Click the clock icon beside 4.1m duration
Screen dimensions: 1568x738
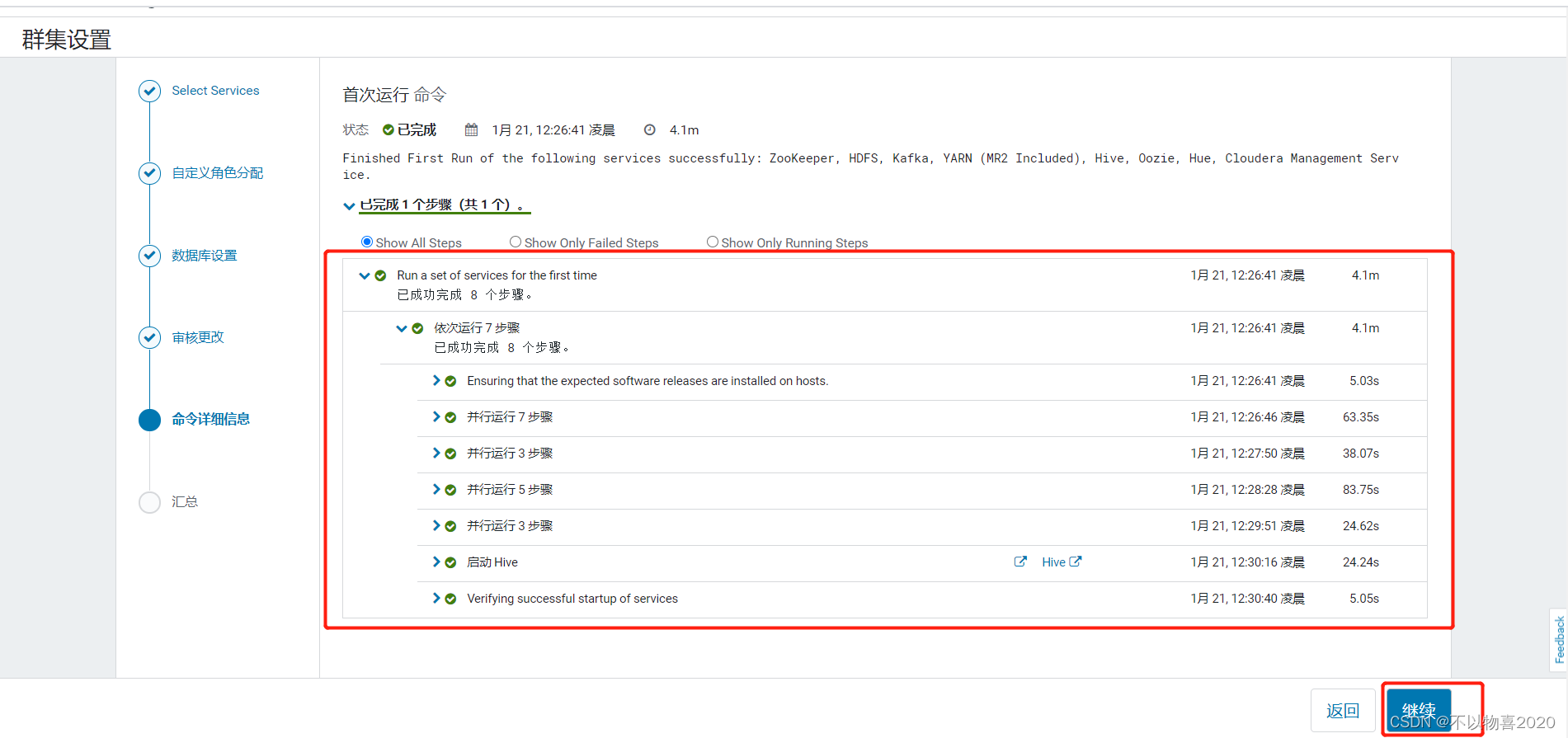point(650,129)
